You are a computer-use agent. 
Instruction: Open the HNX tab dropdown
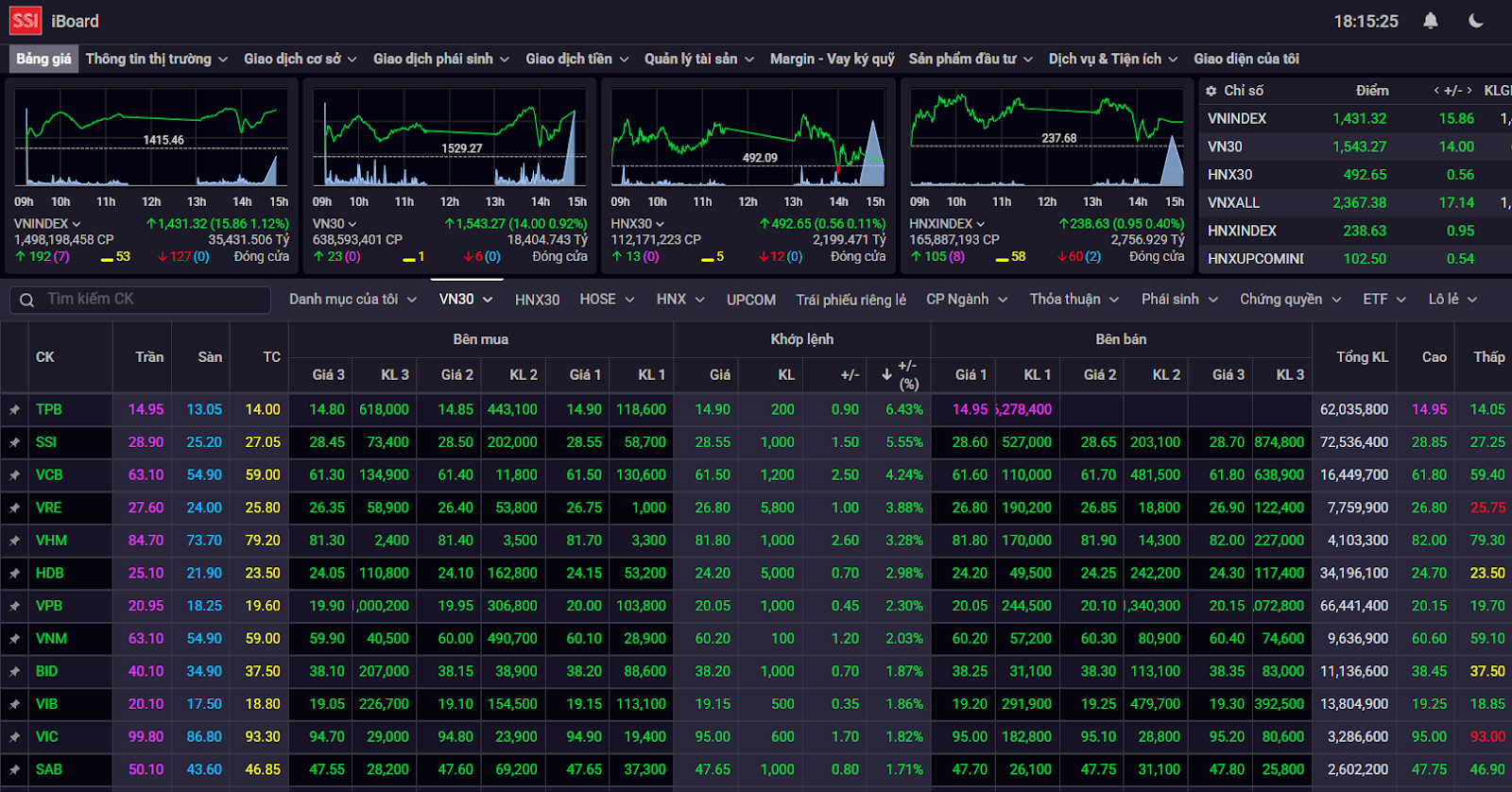click(680, 300)
